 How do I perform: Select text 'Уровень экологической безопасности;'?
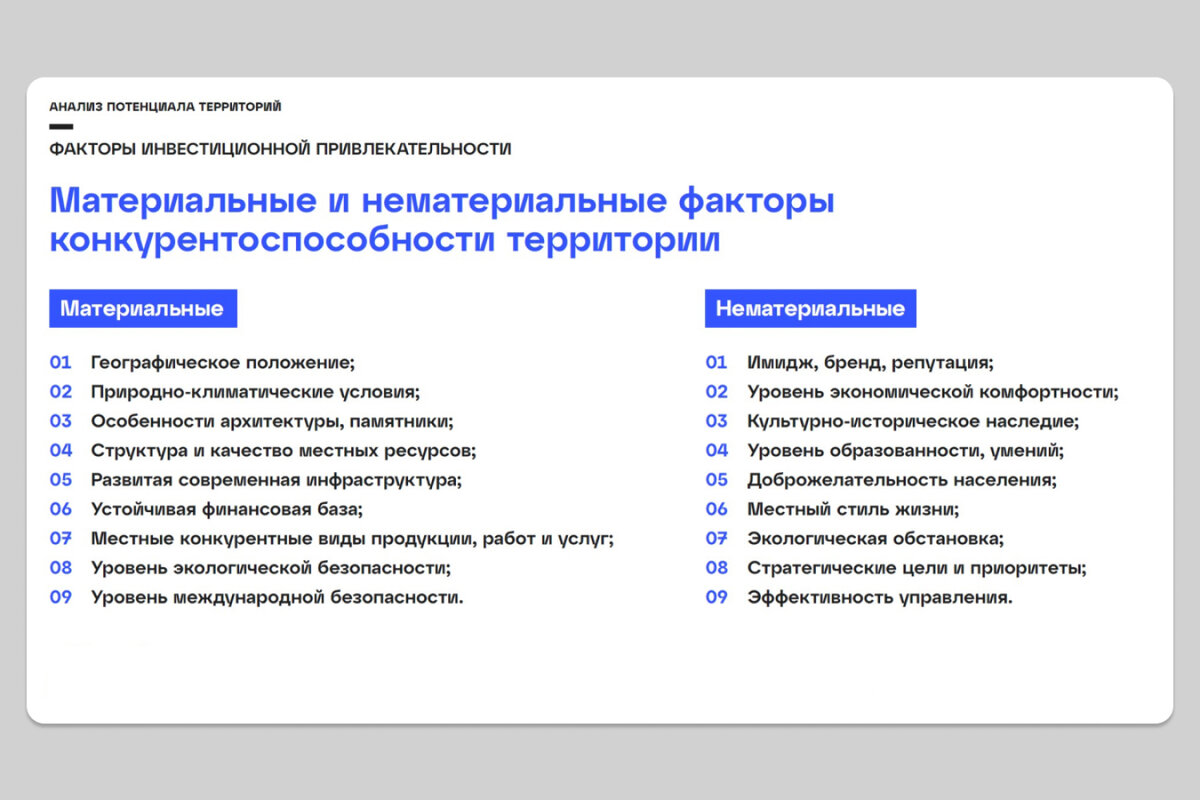coord(271,568)
